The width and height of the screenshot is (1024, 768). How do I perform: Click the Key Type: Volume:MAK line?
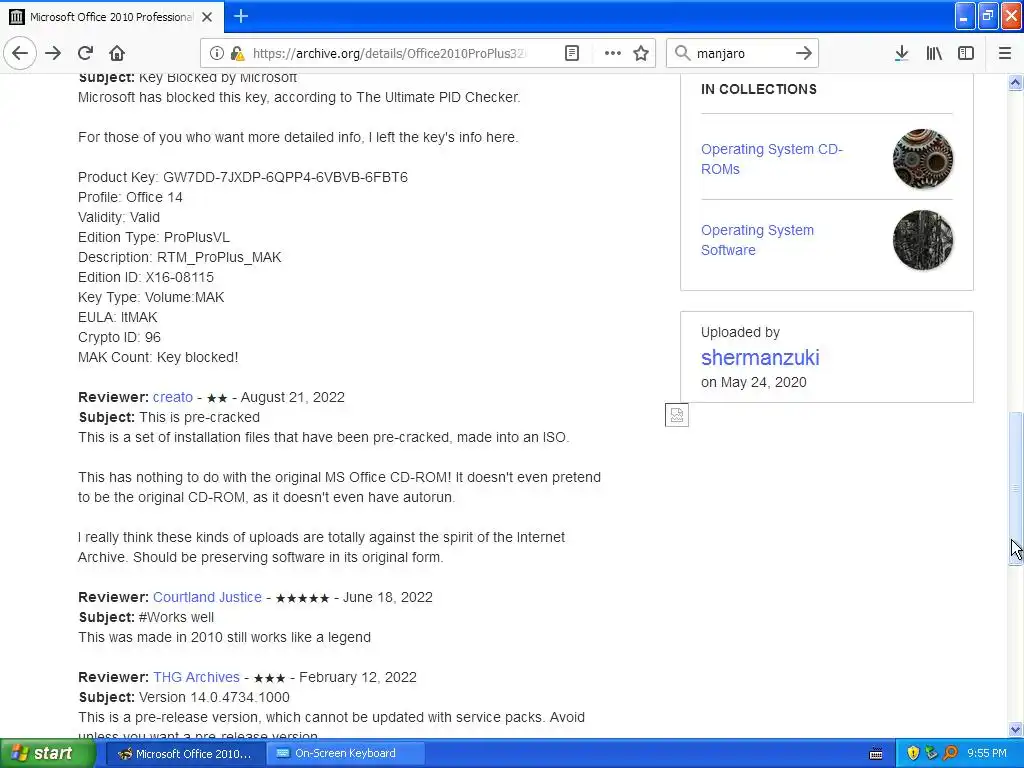(151, 297)
